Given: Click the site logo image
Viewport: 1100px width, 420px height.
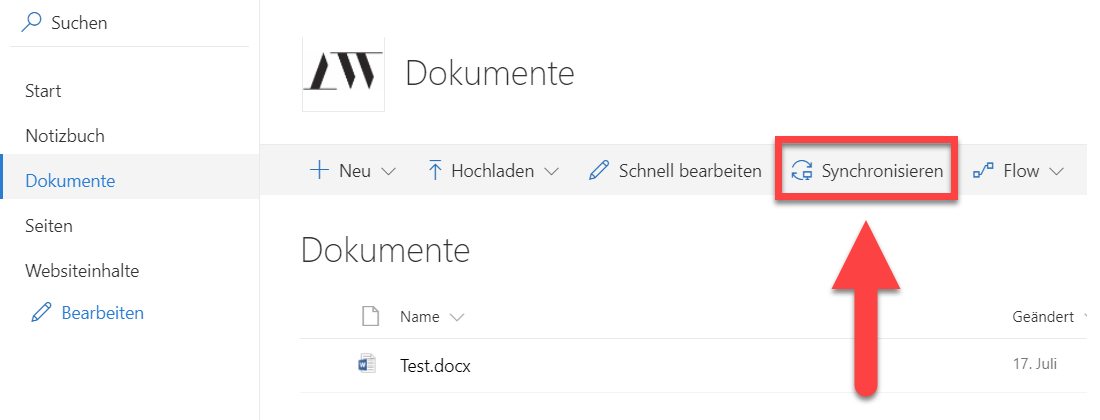Looking at the screenshot, I should click(343, 73).
